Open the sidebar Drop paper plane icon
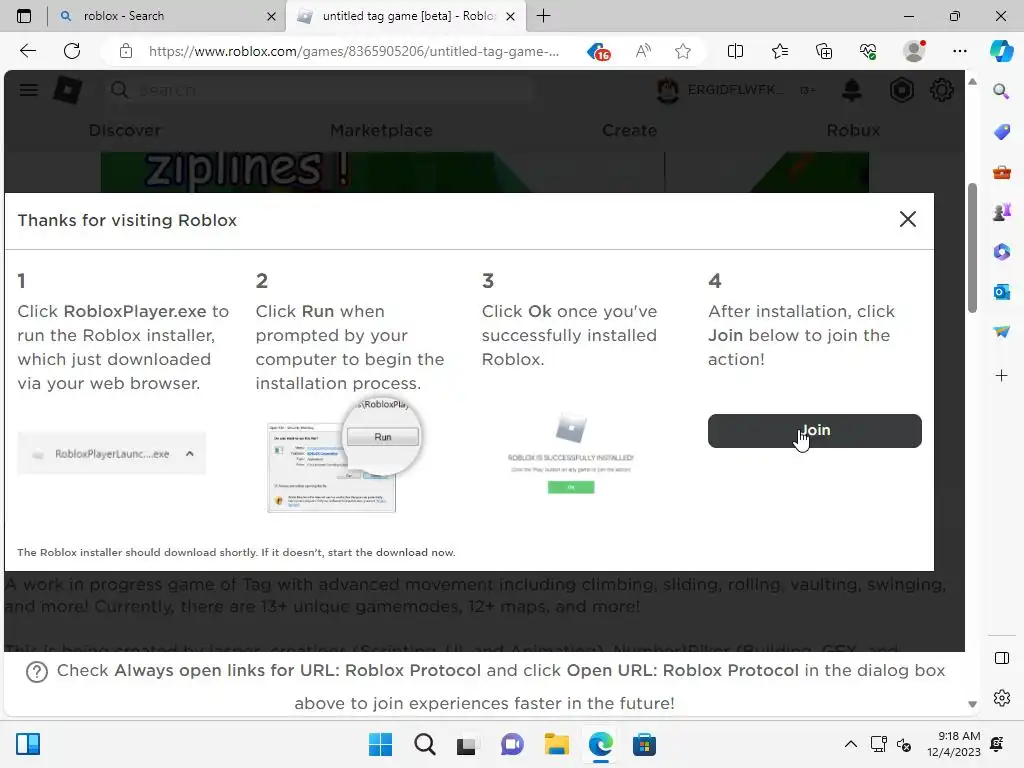Image resolution: width=1024 pixels, height=768 pixels. click(x=1001, y=332)
